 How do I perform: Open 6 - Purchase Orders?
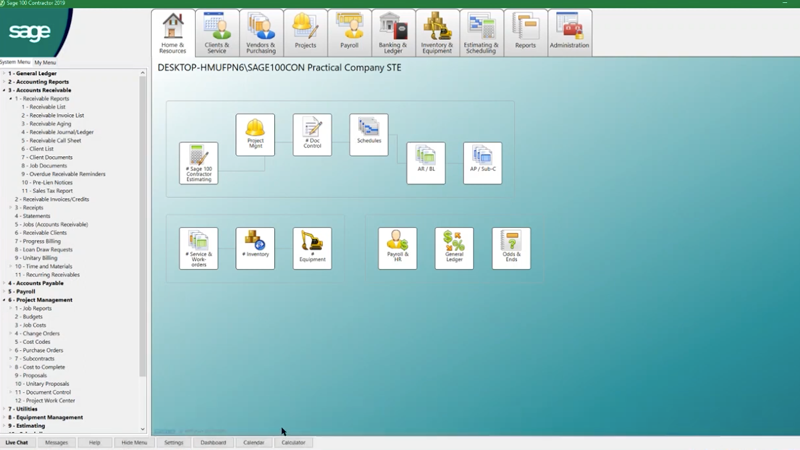[39, 351]
